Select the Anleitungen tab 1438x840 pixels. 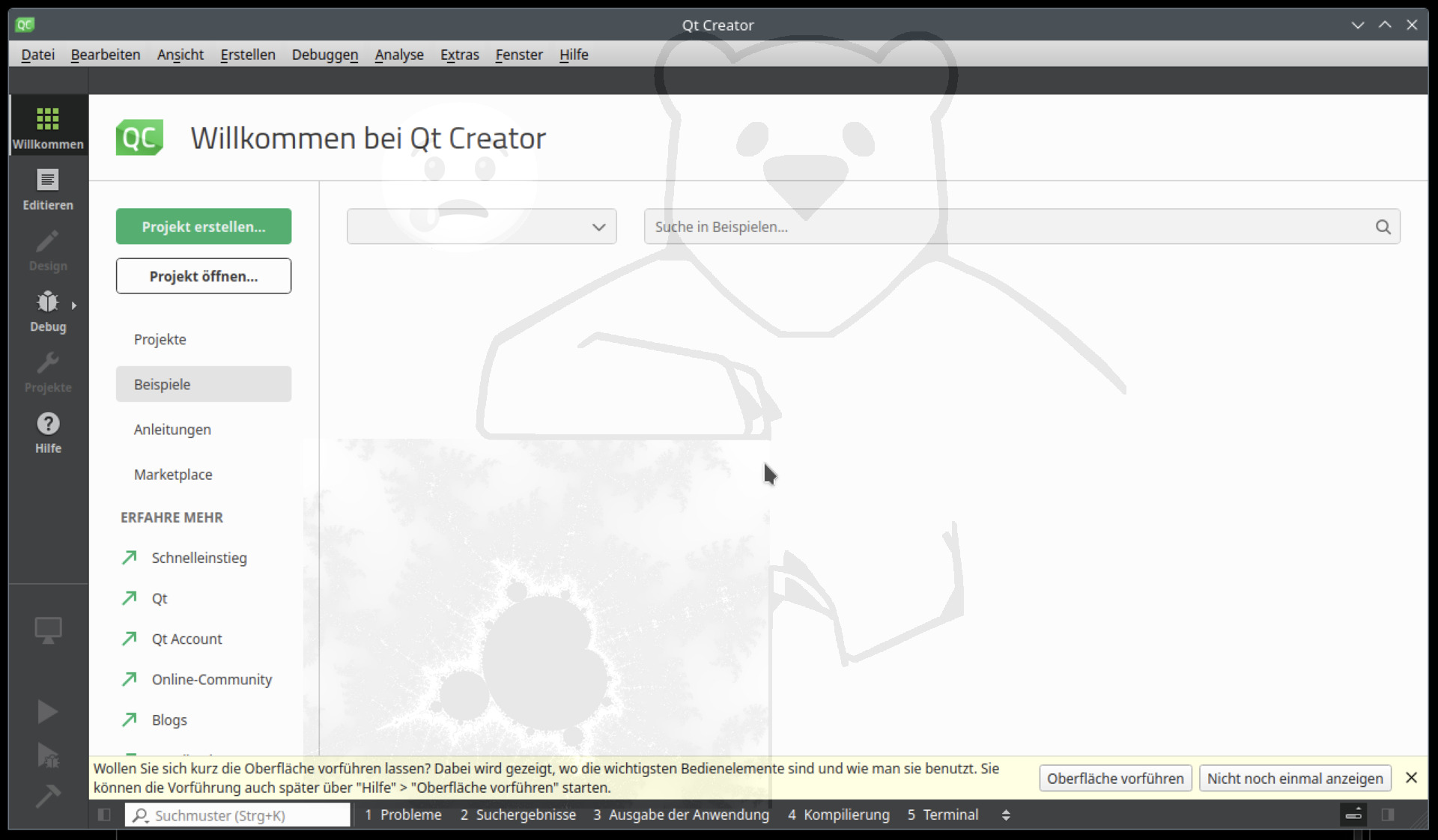204,430
